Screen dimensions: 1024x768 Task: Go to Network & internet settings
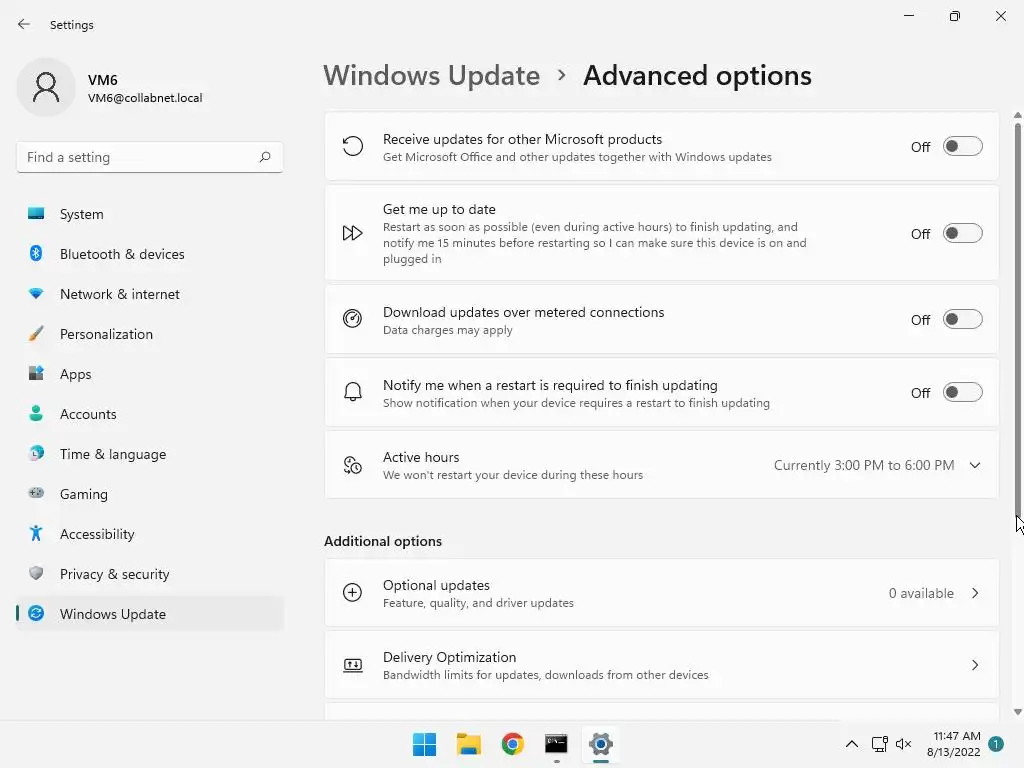(x=150, y=294)
